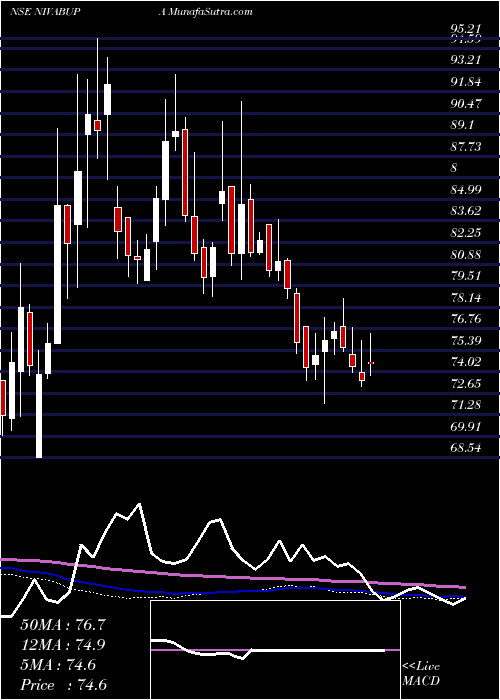
Task: Click the NSE NIVABUP ticker label
Action: coord(45,12)
